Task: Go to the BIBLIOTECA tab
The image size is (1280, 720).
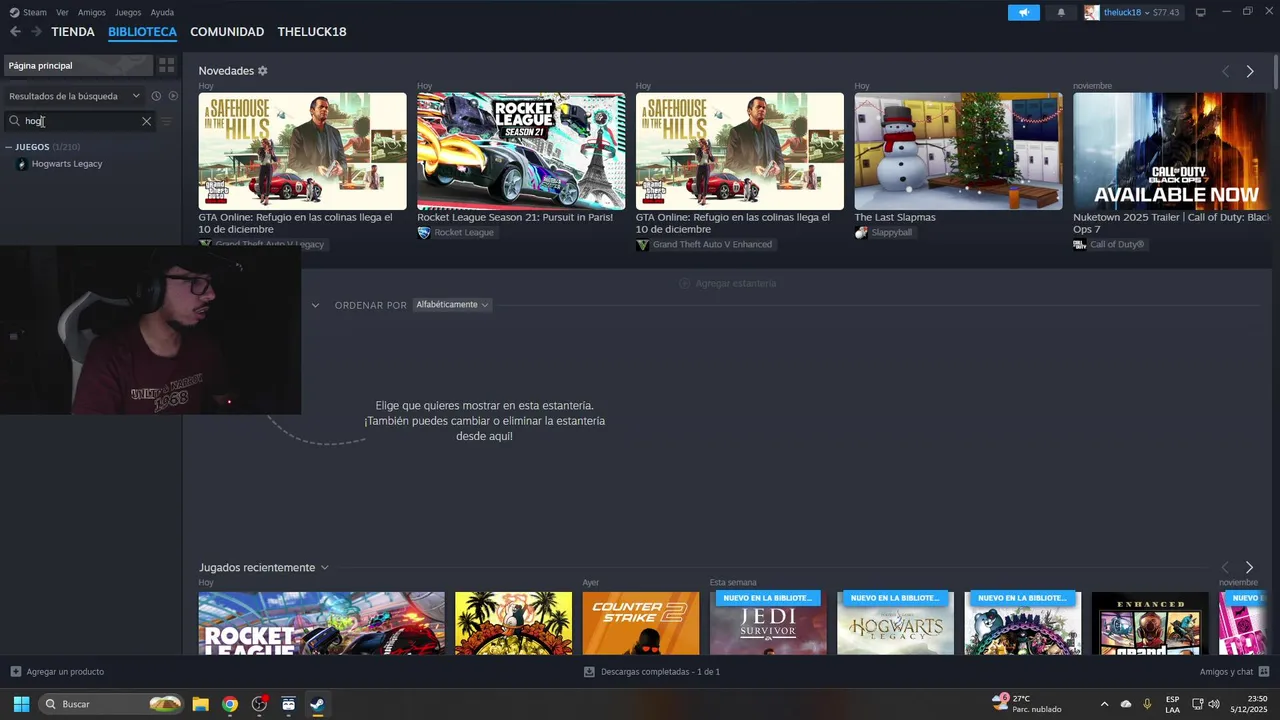Action: click(142, 32)
